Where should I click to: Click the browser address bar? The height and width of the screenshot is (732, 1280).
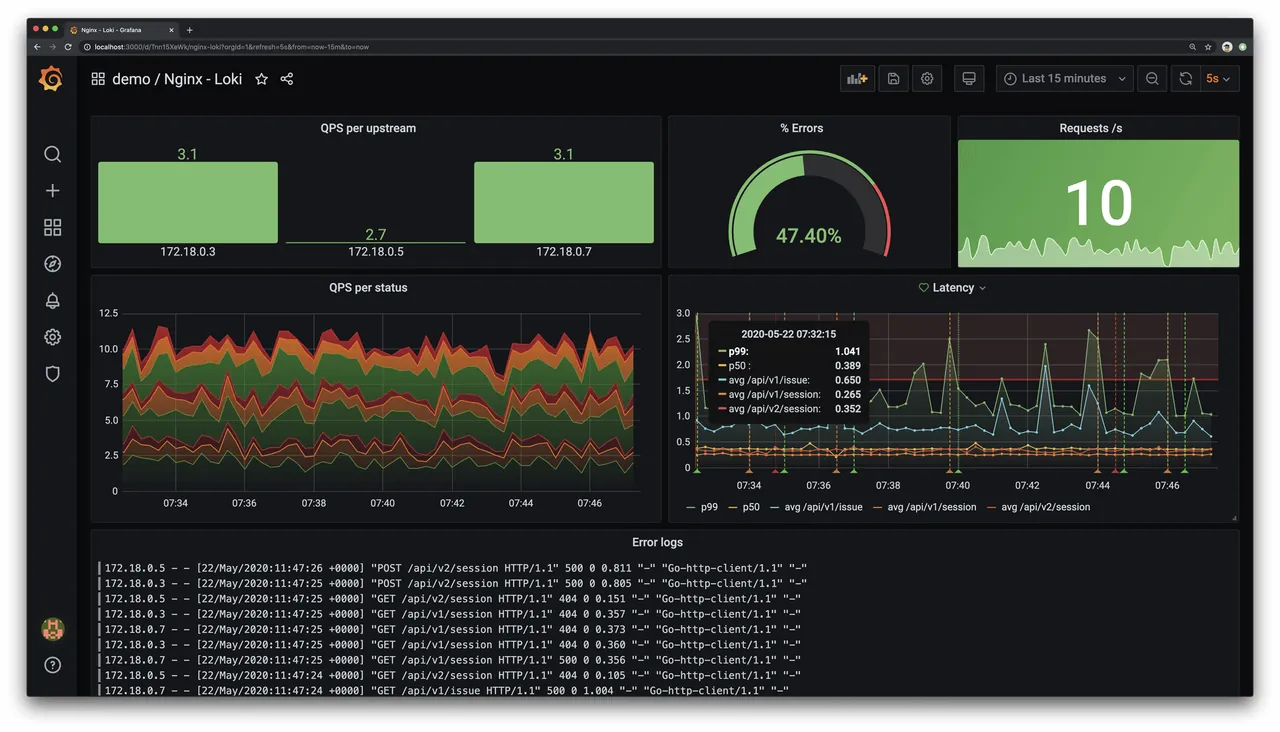630,47
